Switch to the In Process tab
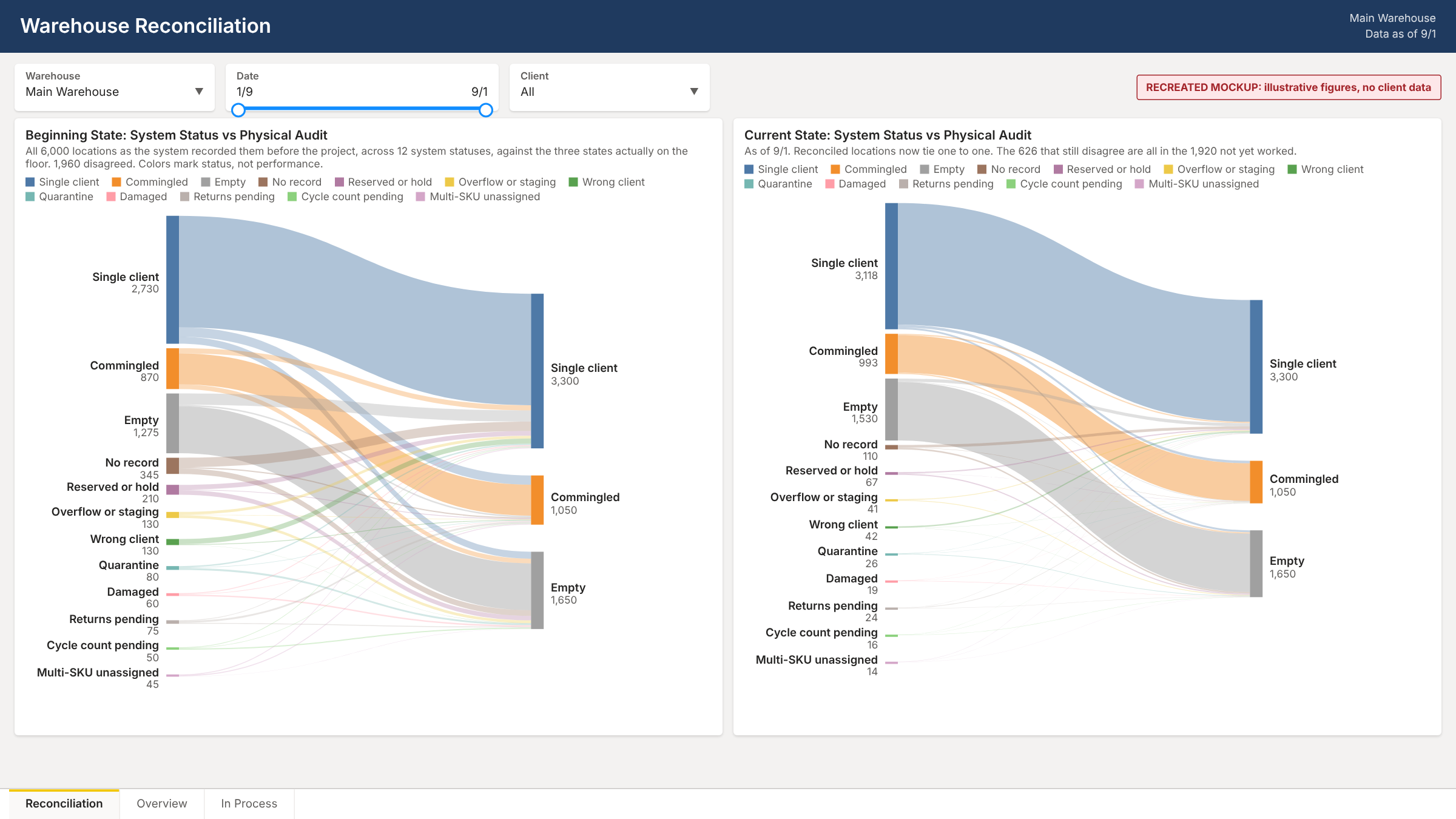 (x=249, y=804)
